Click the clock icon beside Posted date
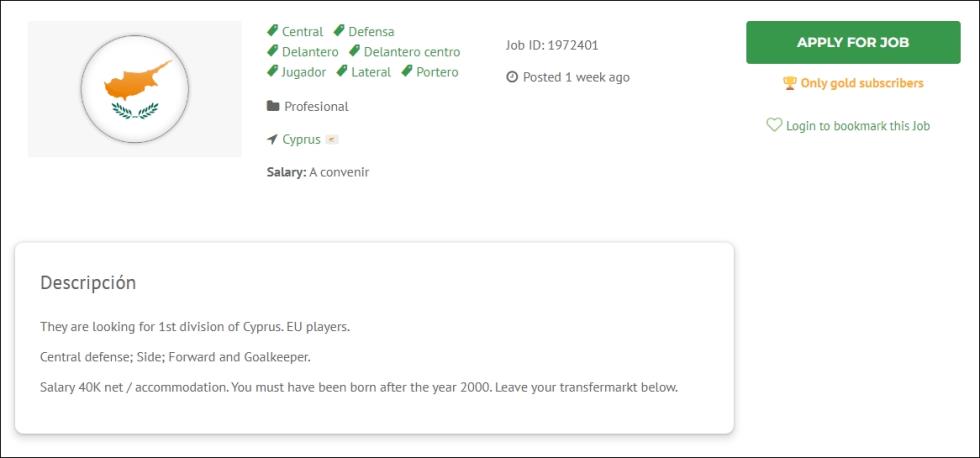 (512, 77)
